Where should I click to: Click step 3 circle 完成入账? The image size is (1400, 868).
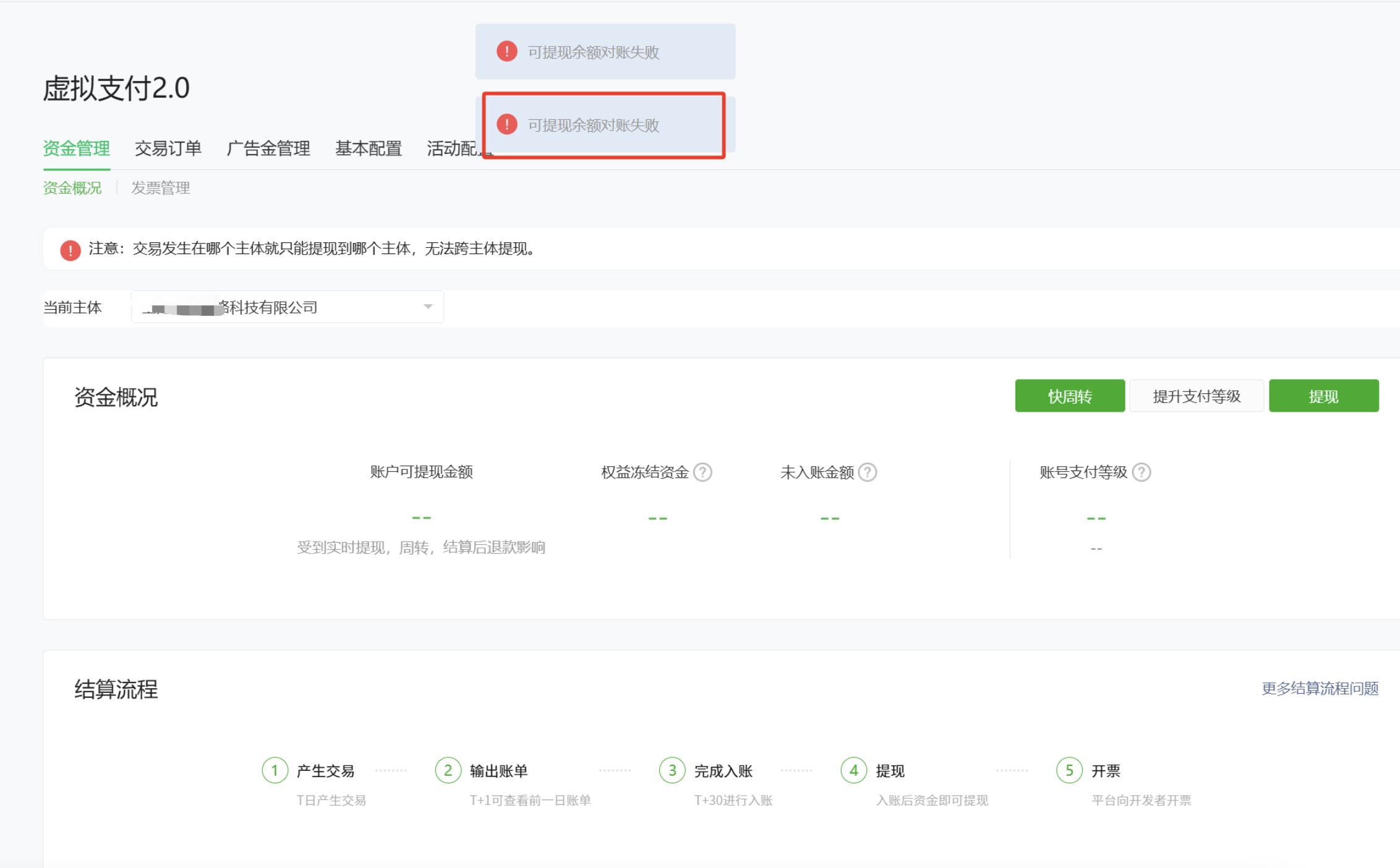[672, 770]
